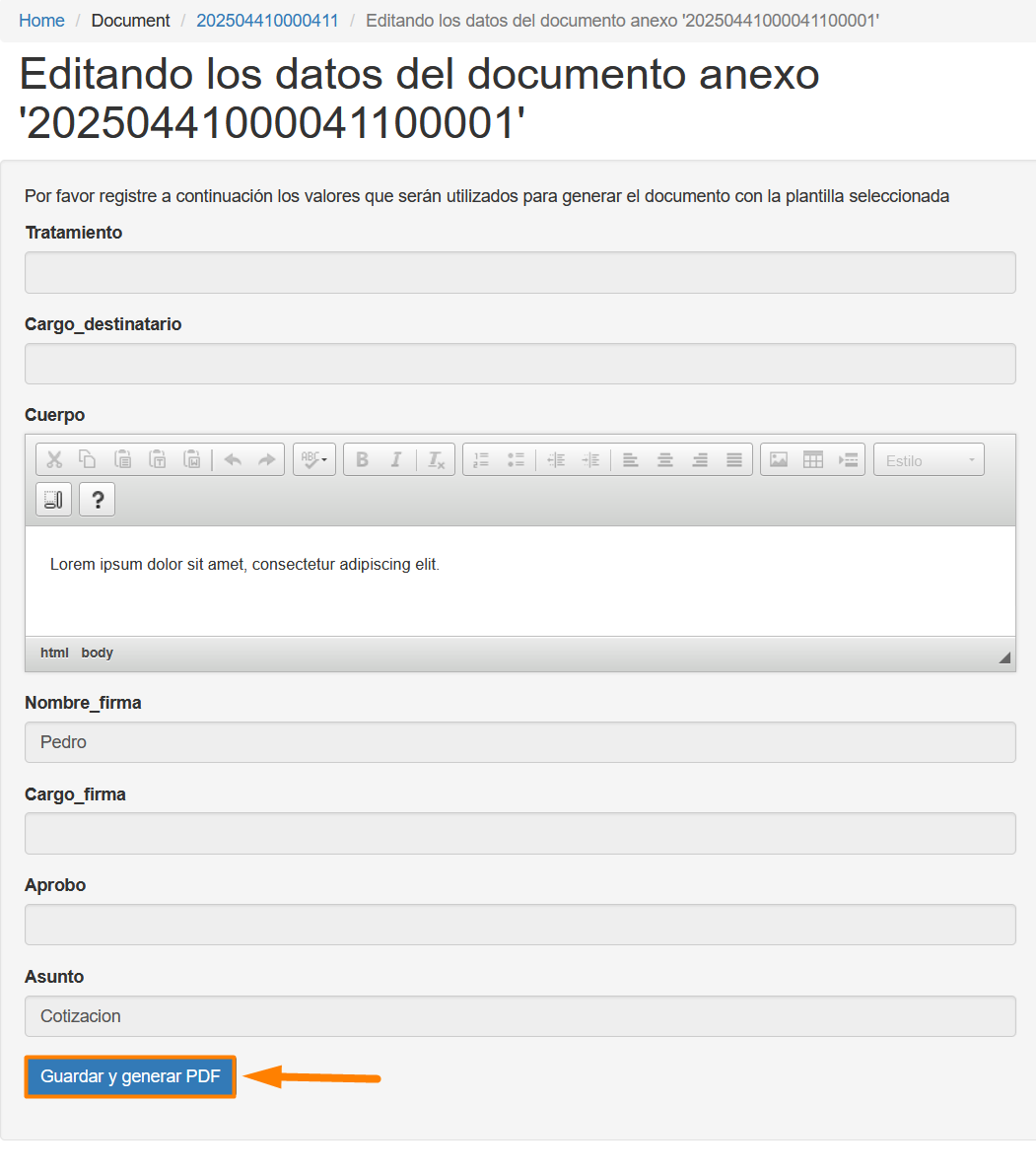Open the Estilo style dropdown
Screen dimensions: 1036x1172
pos(930,459)
